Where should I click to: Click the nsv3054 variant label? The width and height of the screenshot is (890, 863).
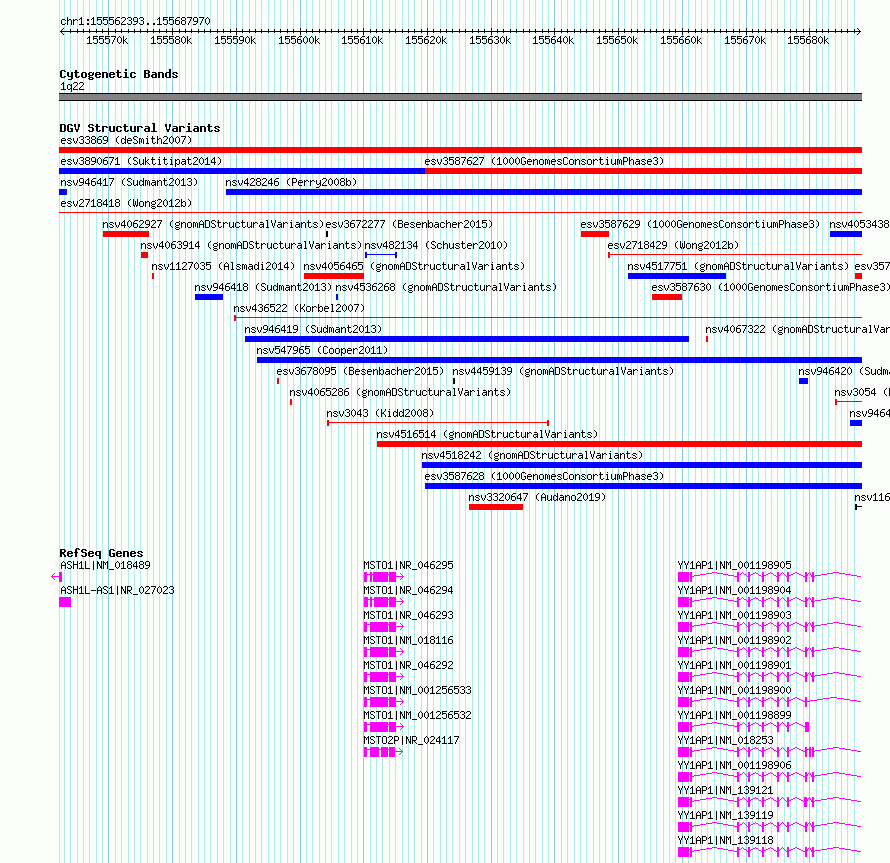coord(861,392)
